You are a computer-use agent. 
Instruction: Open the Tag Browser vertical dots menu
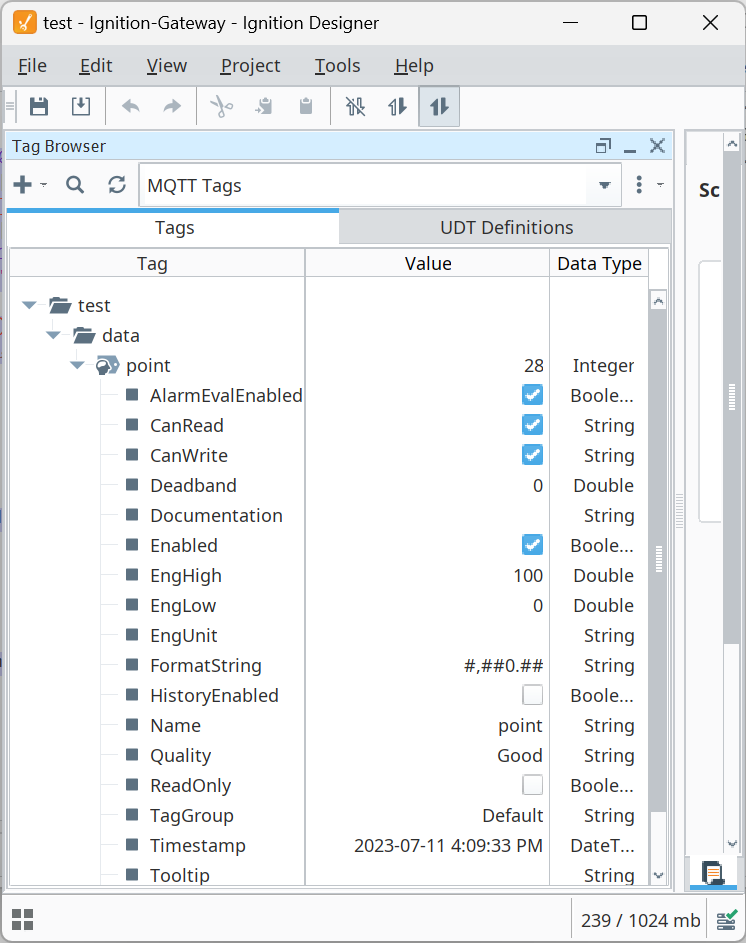tap(639, 185)
